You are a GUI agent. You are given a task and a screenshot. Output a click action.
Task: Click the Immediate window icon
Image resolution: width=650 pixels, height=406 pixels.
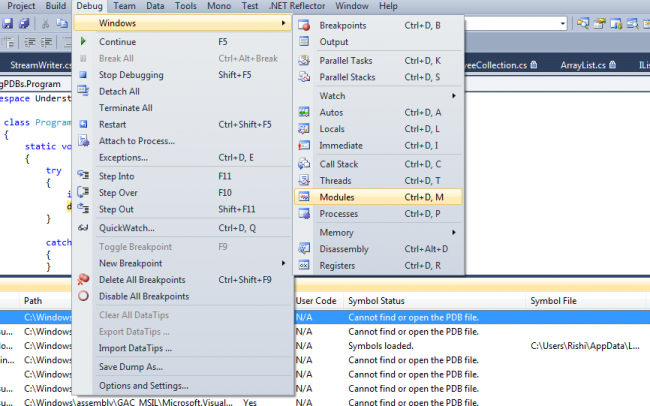click(304, 146)
